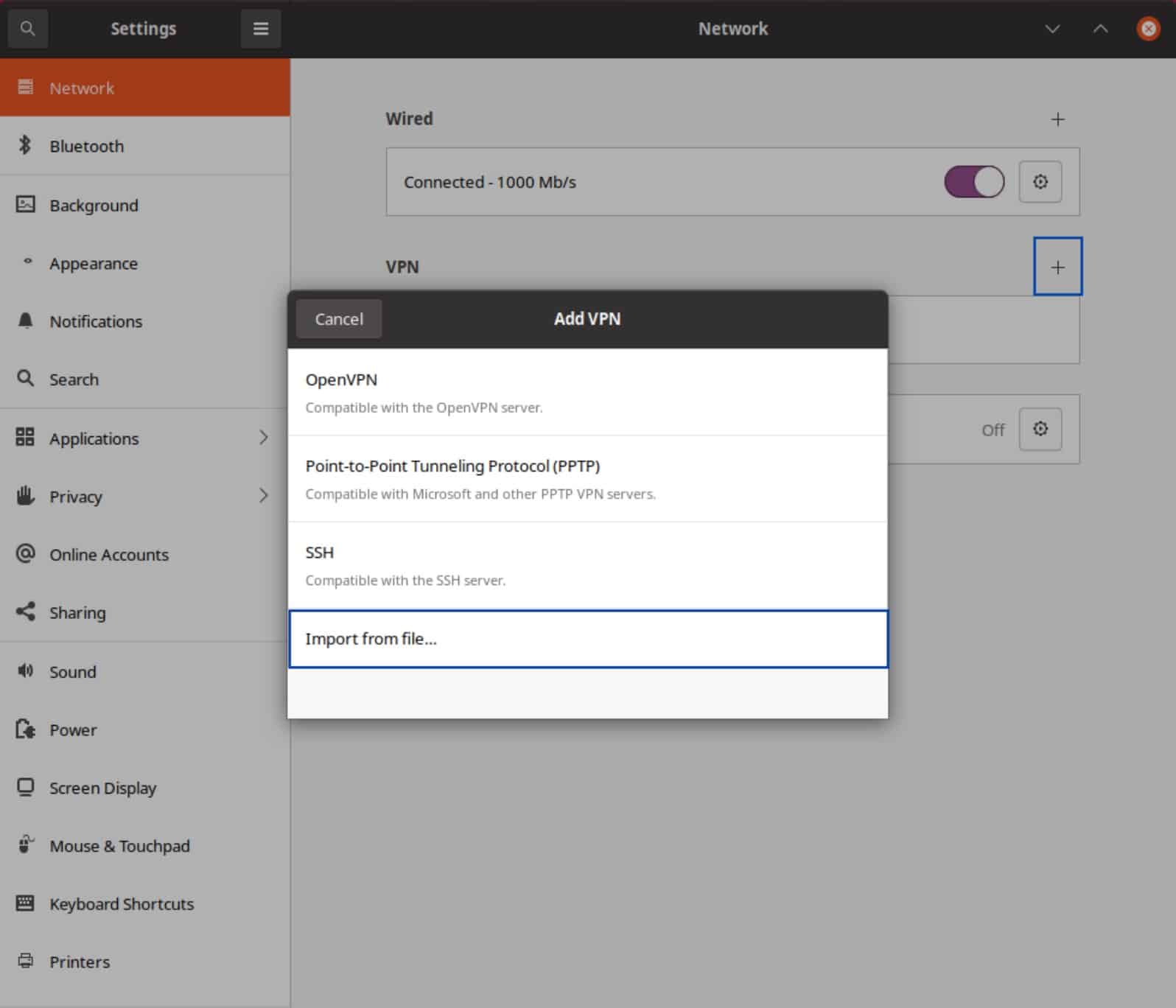Select Import from file...
Viewport: 1176px width, 1008px height.
(587, 639)
